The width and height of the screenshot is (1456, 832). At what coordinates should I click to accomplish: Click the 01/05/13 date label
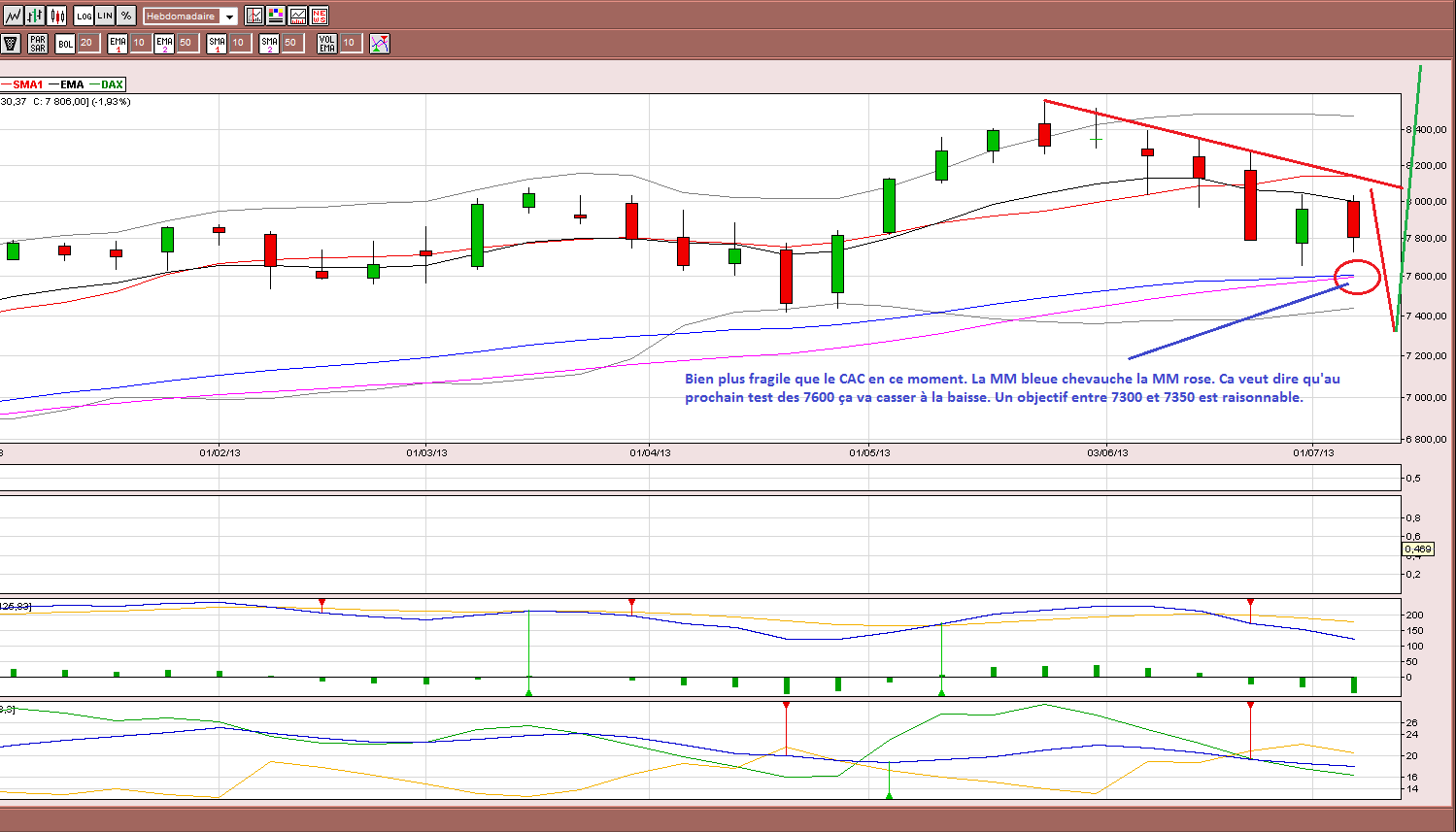[869, 452]
